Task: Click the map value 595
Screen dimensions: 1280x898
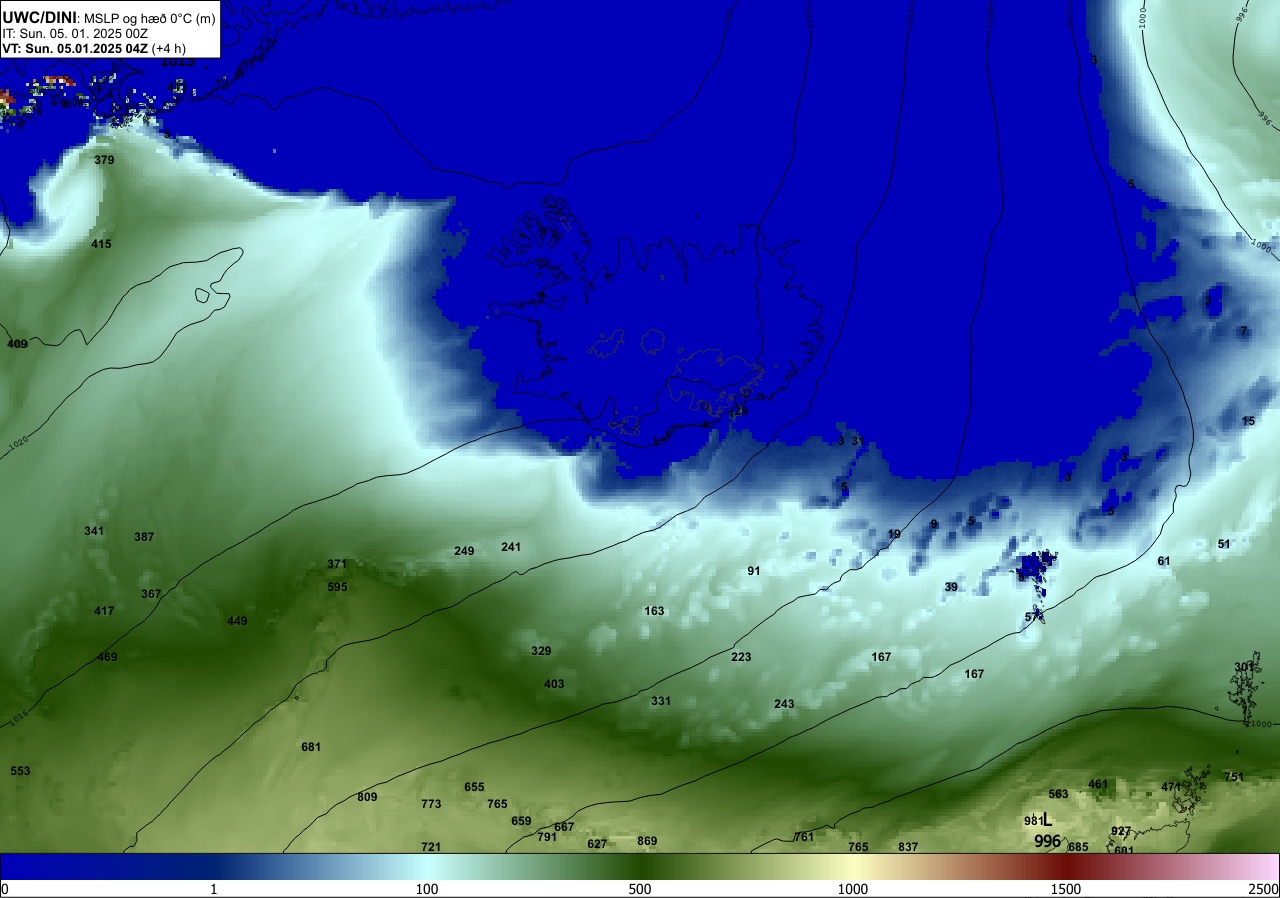Action: coord(337,587)
